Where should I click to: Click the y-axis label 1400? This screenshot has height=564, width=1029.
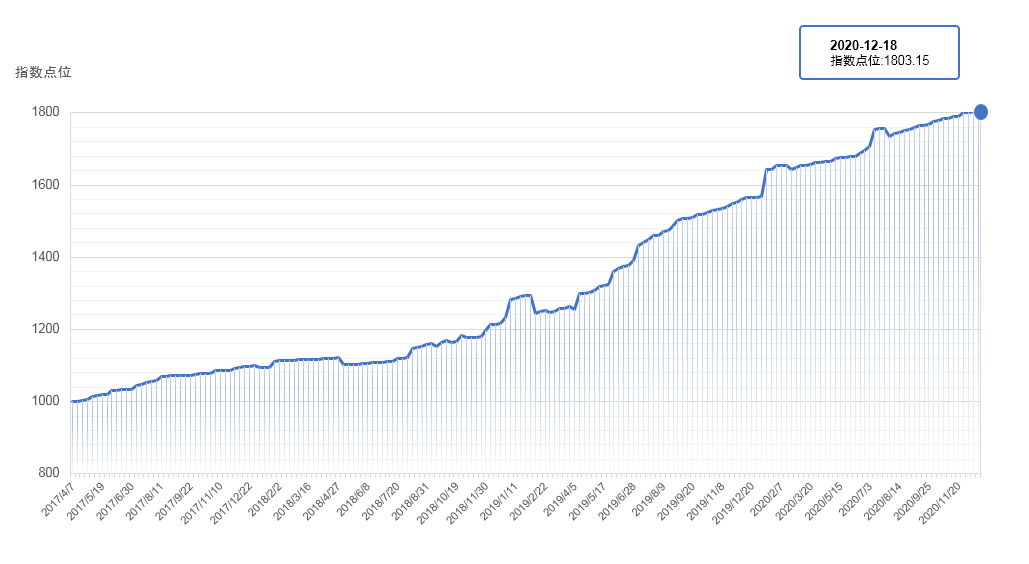(x=45, y=257)
